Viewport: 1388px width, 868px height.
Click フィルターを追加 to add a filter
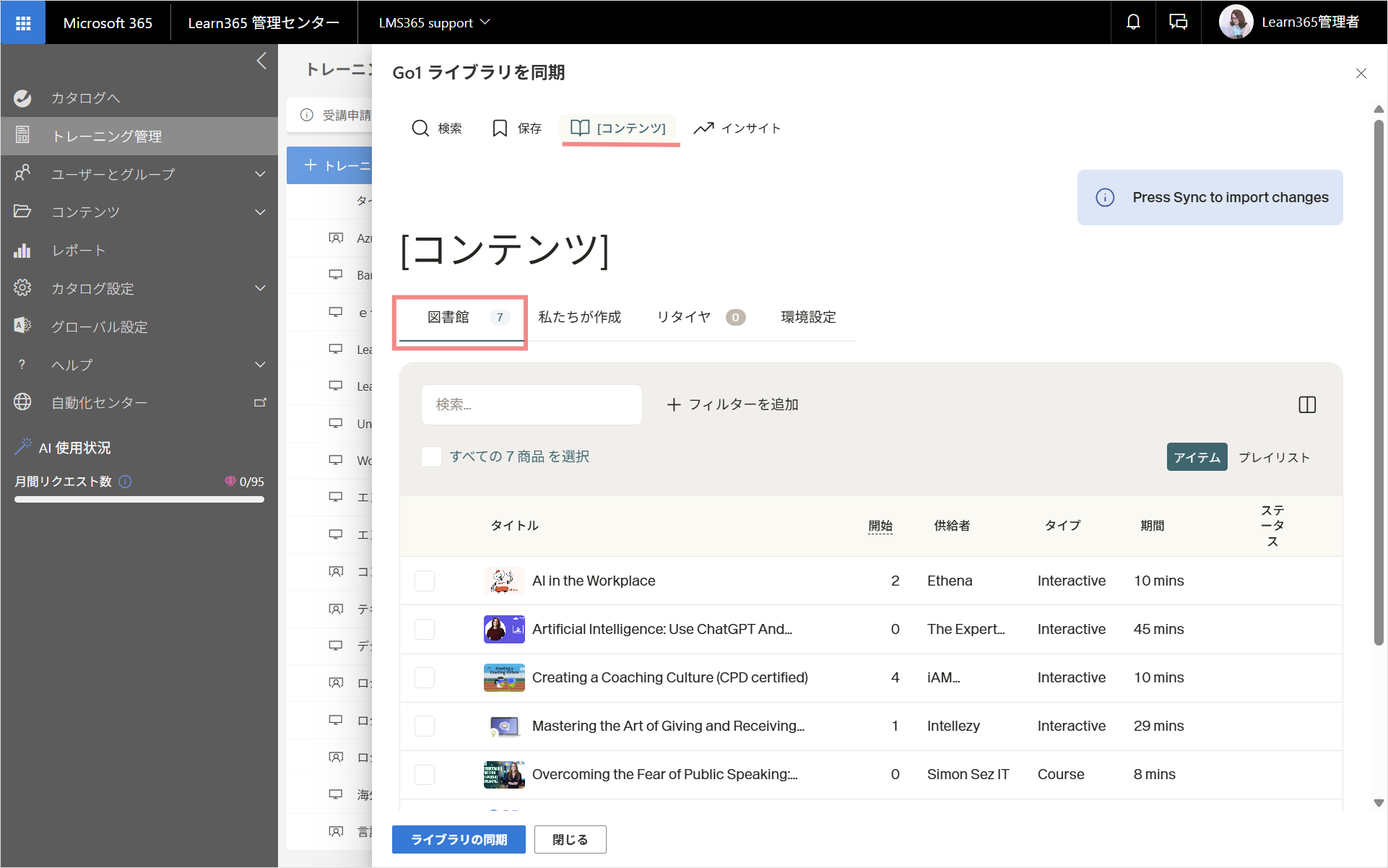click(732, 404)
